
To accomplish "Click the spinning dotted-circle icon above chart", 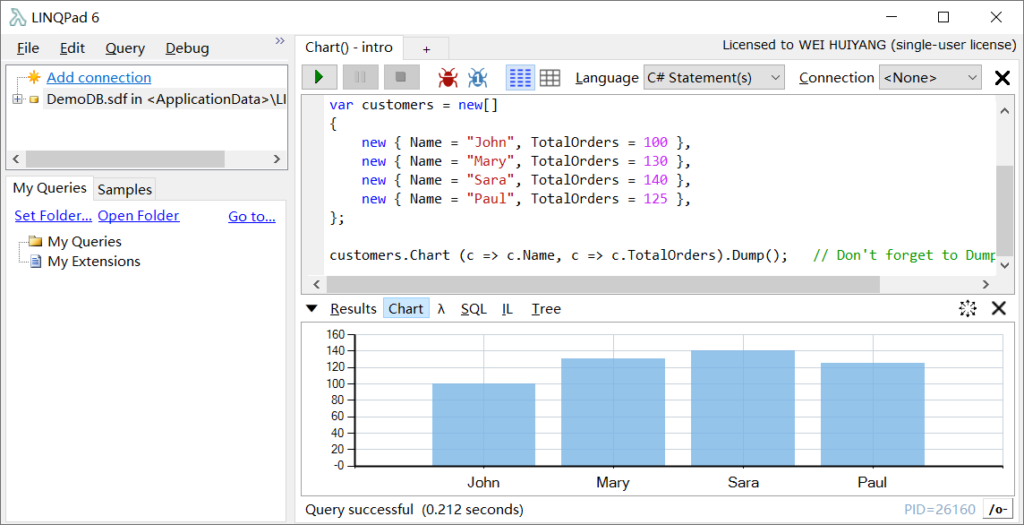I will pos(967,308).
